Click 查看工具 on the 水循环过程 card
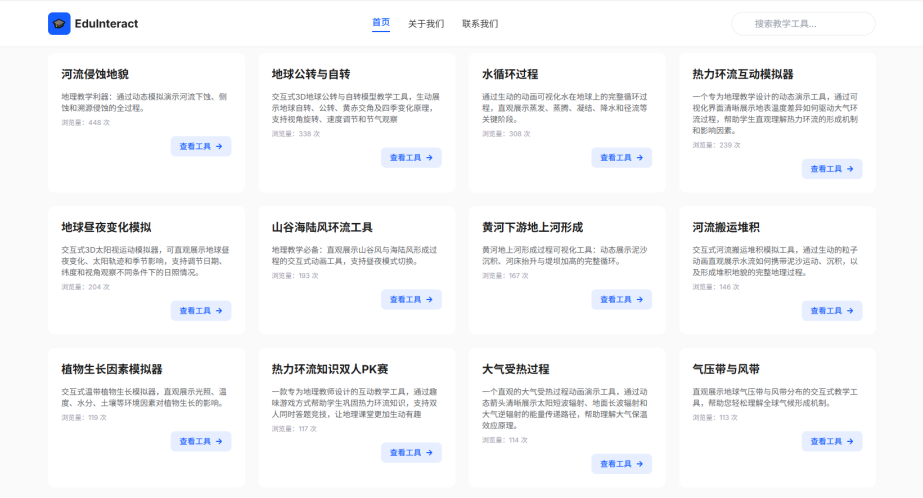The image size is (923, 498). click(x=622, y=157)
